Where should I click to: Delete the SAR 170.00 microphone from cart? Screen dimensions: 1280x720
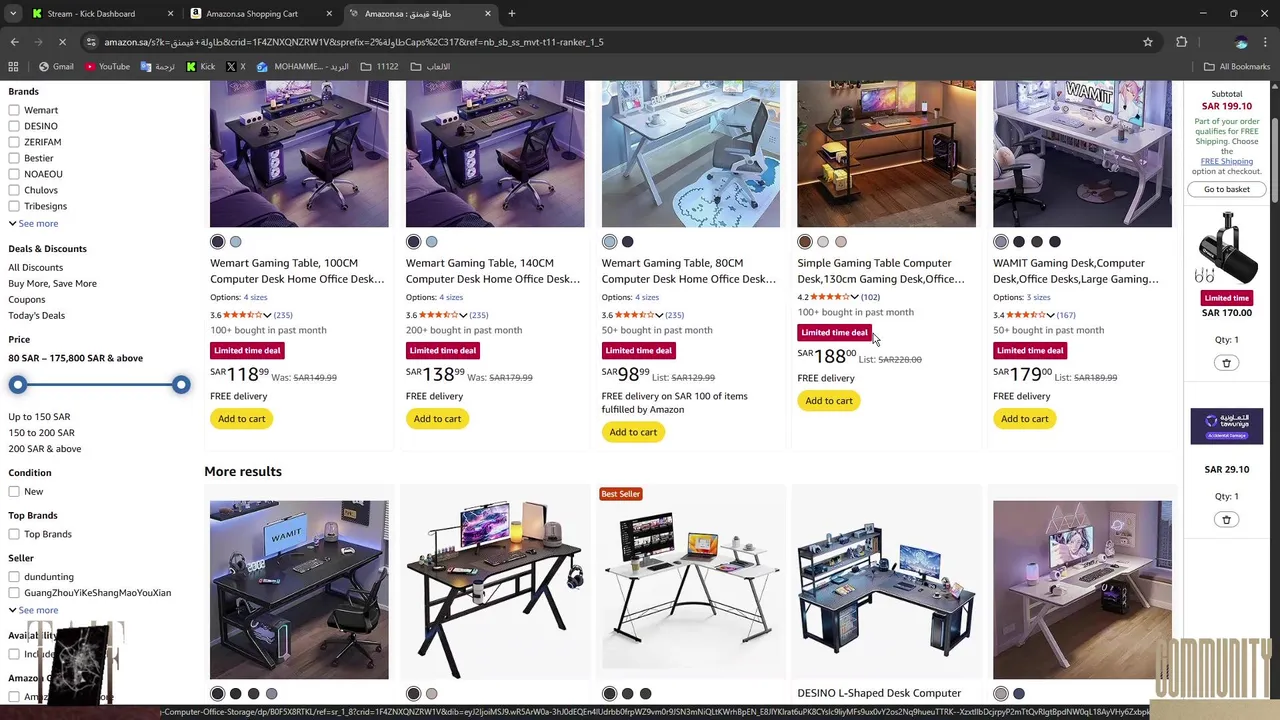point(1226,363)
